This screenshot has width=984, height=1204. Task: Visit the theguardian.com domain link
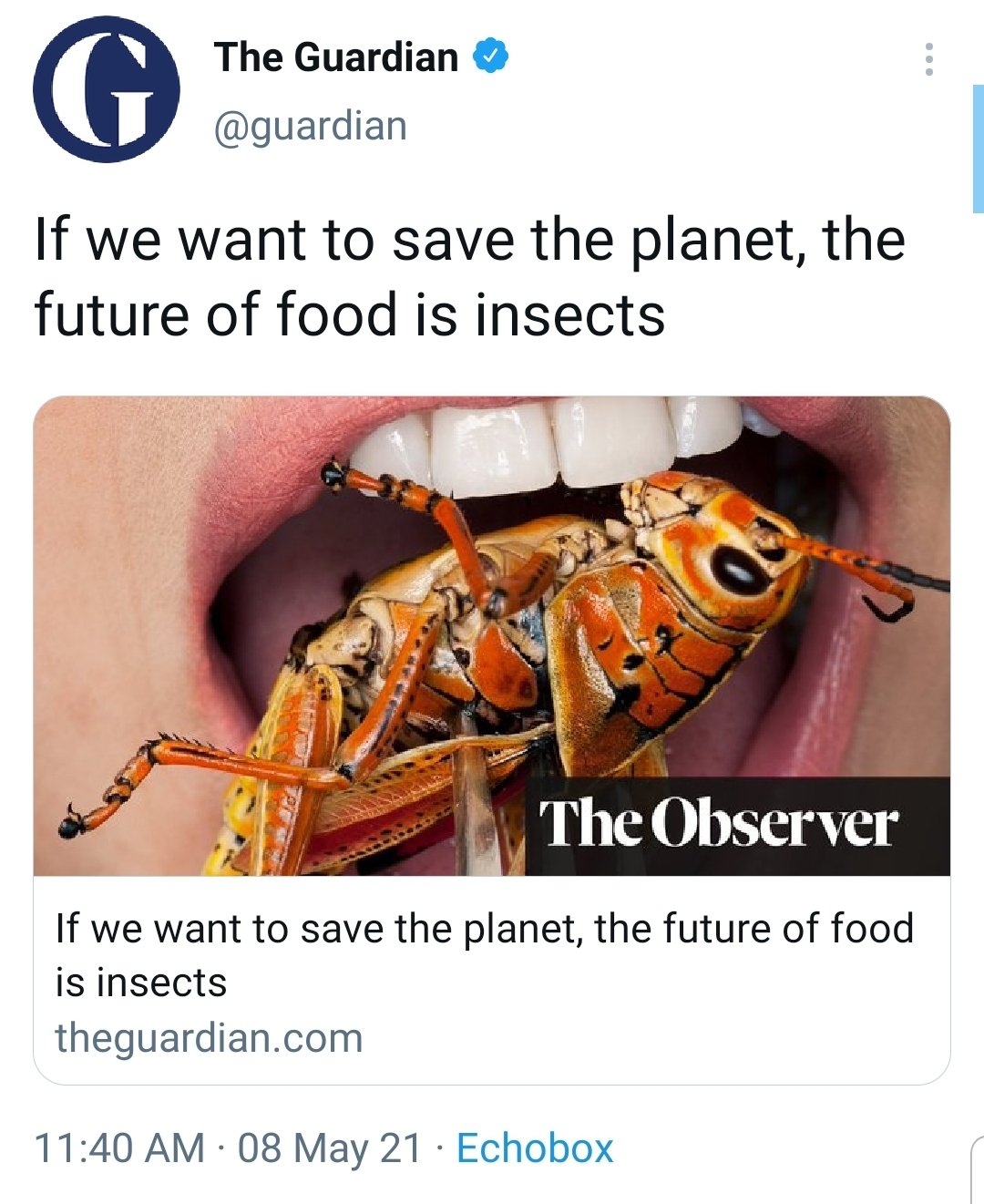(209, 1038)
